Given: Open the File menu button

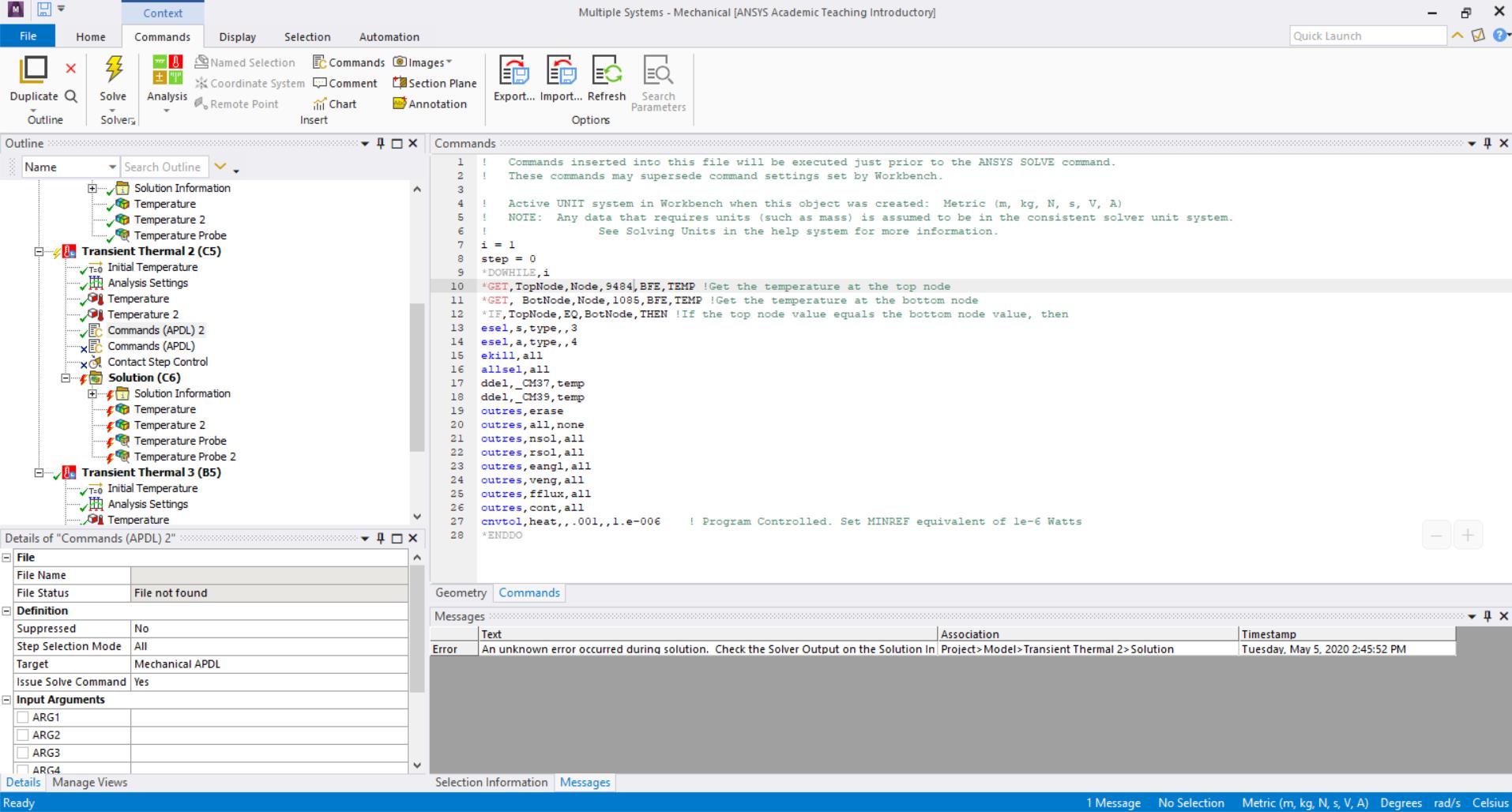Looking at the screenshot, I should tap(28, 36).
